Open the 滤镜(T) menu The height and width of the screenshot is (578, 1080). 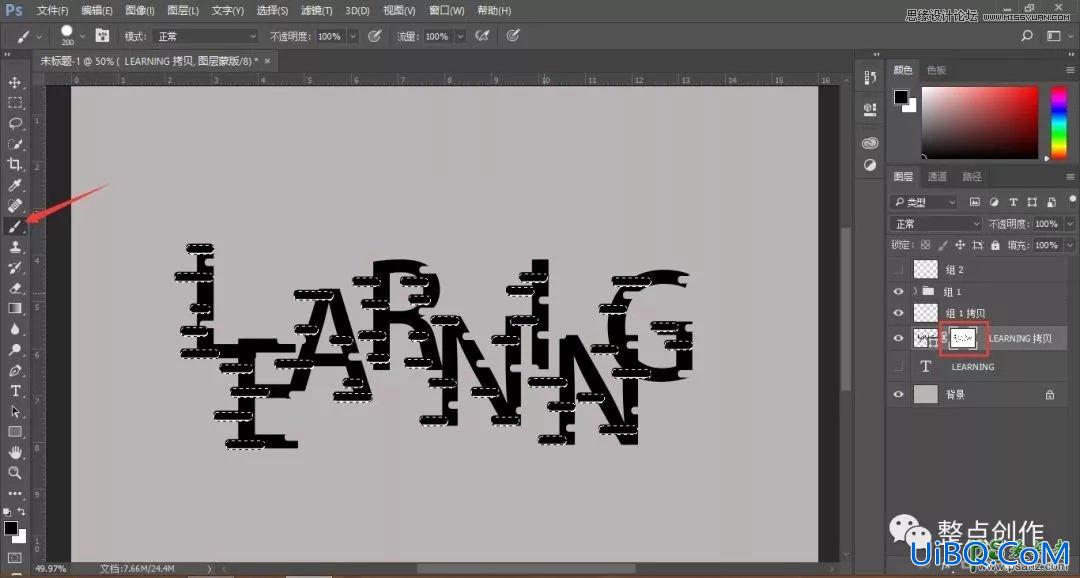[316, 11]
